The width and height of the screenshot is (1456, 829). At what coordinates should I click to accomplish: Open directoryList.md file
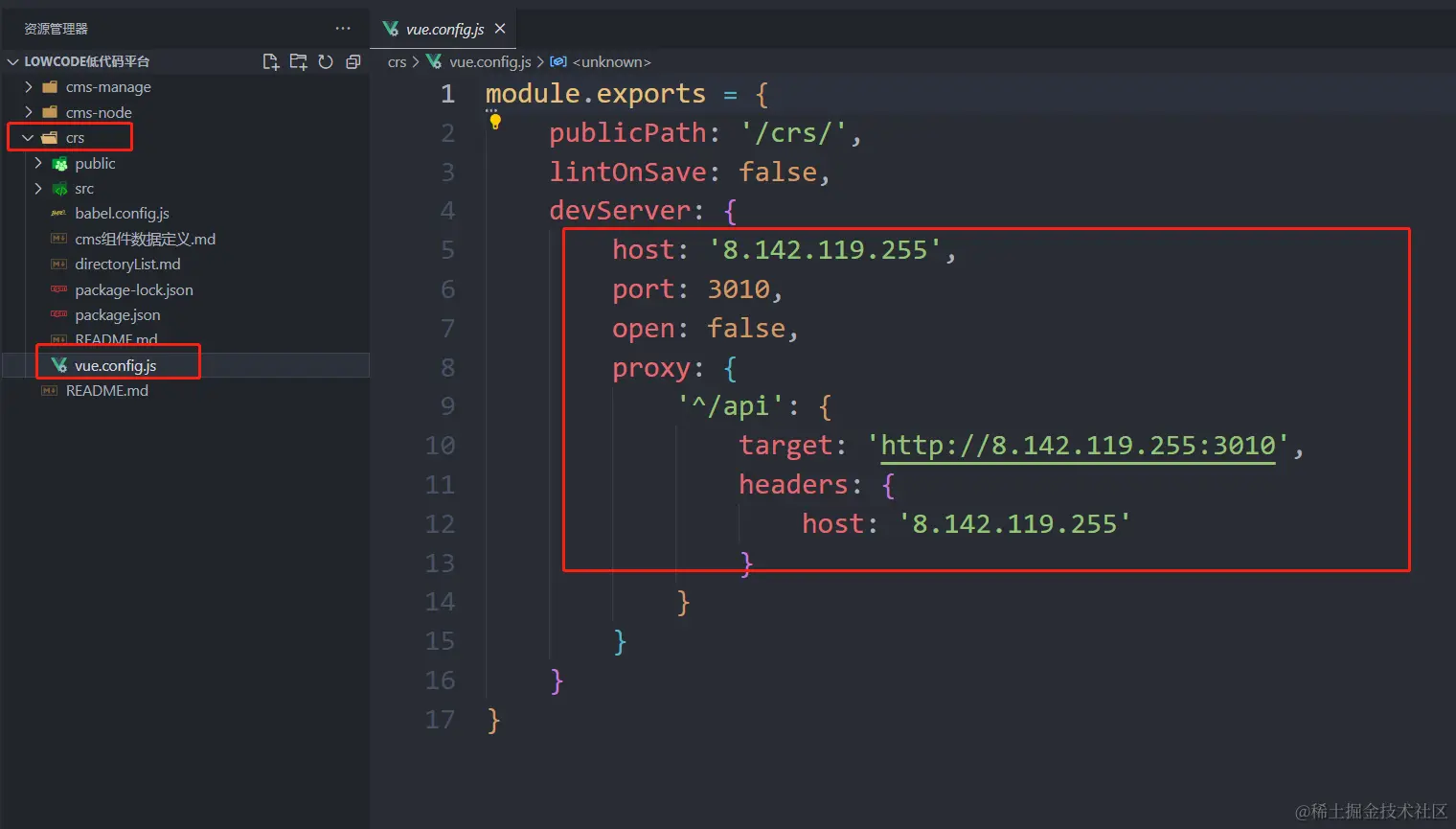127,265
